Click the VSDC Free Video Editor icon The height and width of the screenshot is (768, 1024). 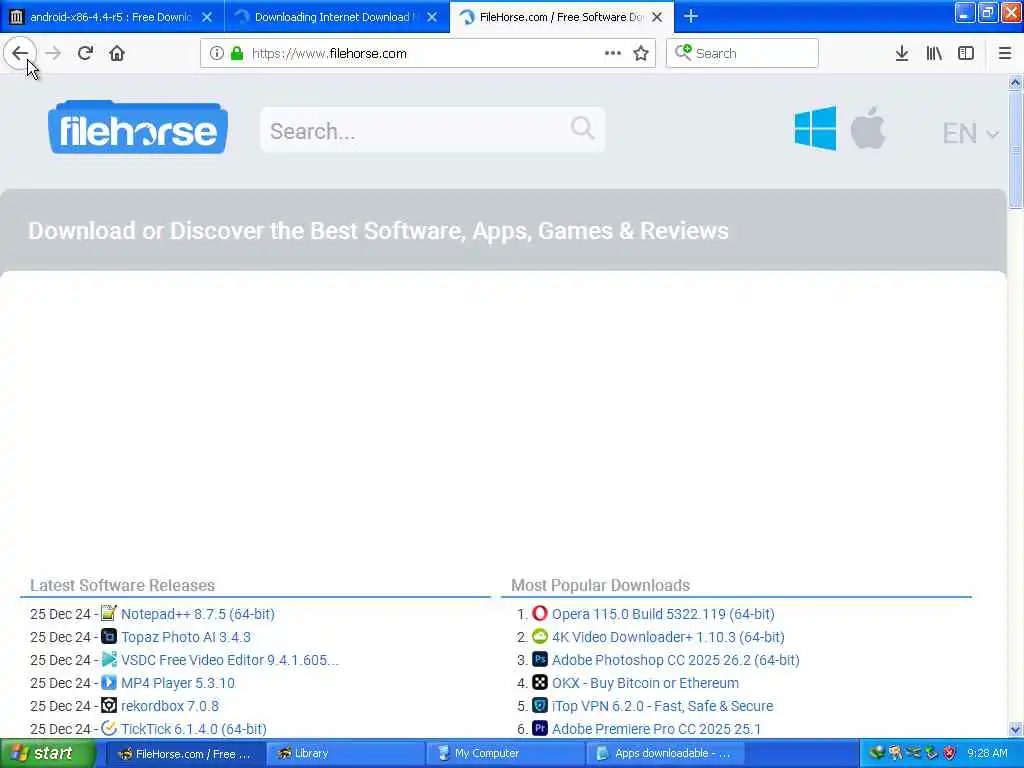tap(109, 660)
